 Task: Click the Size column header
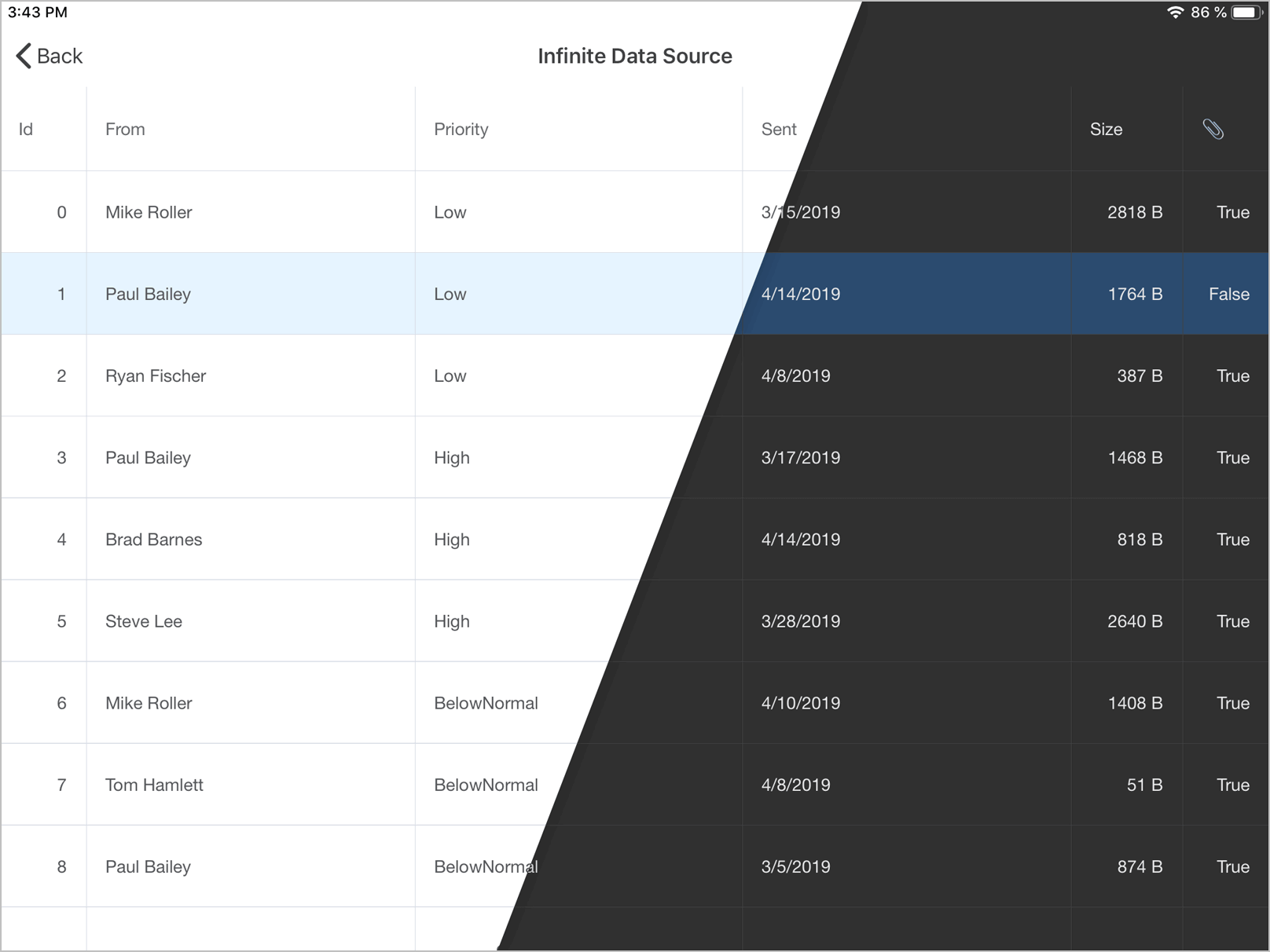(1105, 130)
